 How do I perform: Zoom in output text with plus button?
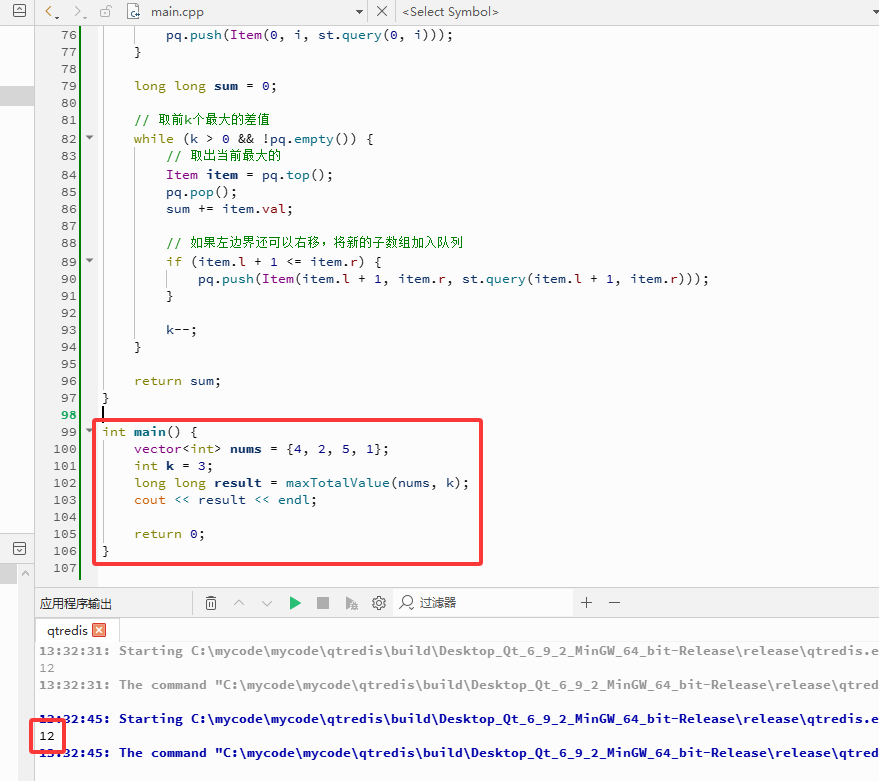click(586, 603)
